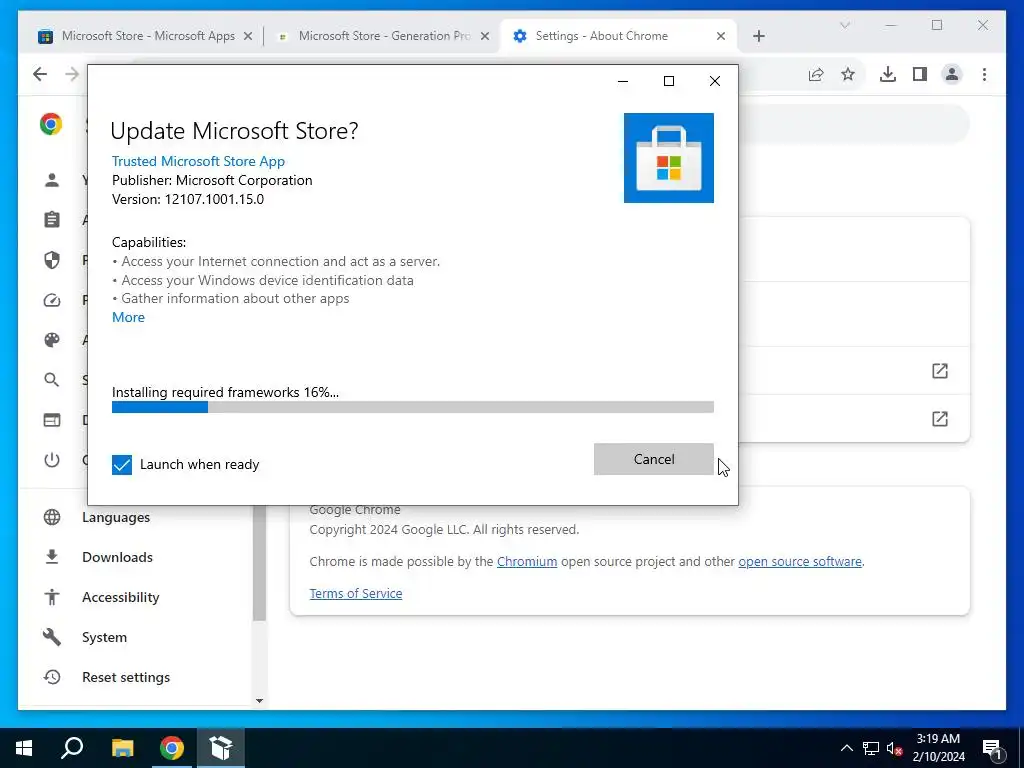Open File Explorer from taskbar

pos(122,748)
